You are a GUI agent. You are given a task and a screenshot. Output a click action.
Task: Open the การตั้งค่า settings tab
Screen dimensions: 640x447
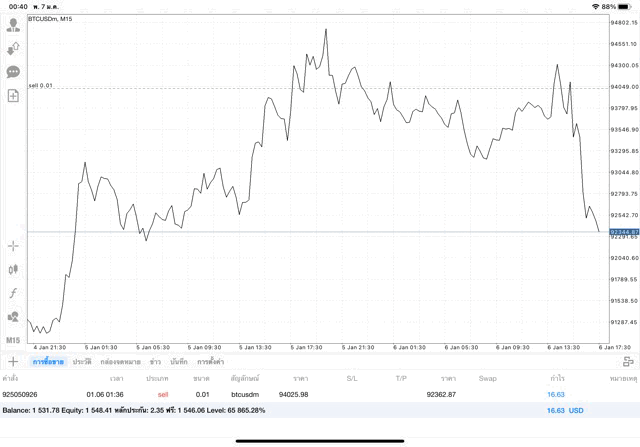[210, 361]
